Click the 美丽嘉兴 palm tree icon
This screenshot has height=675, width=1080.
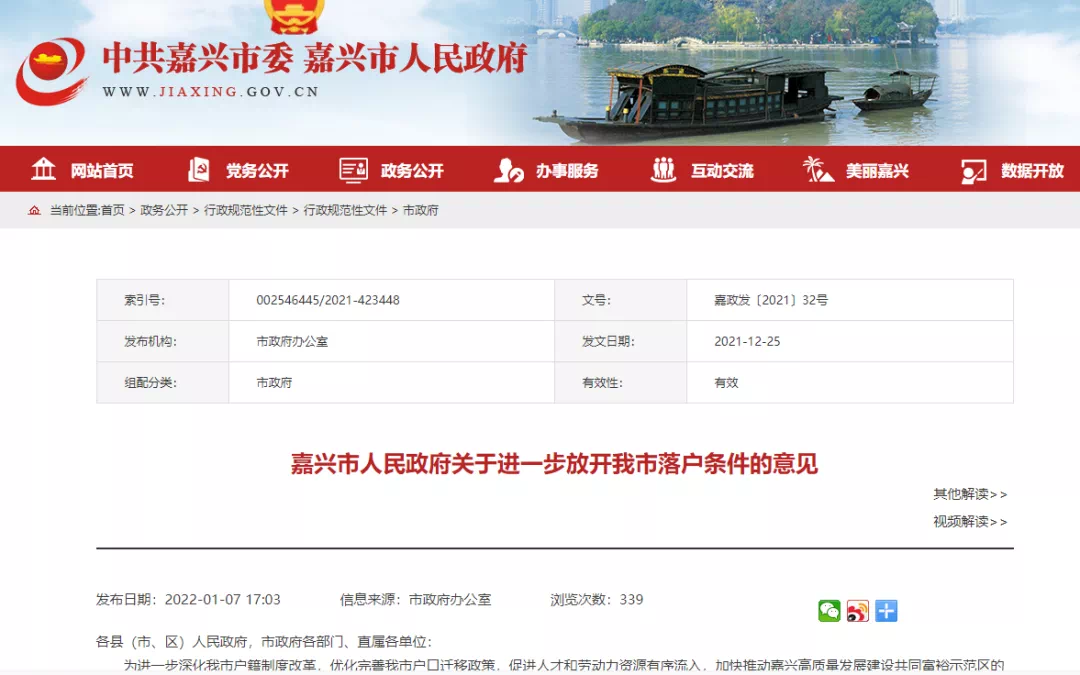click(818, 169)
